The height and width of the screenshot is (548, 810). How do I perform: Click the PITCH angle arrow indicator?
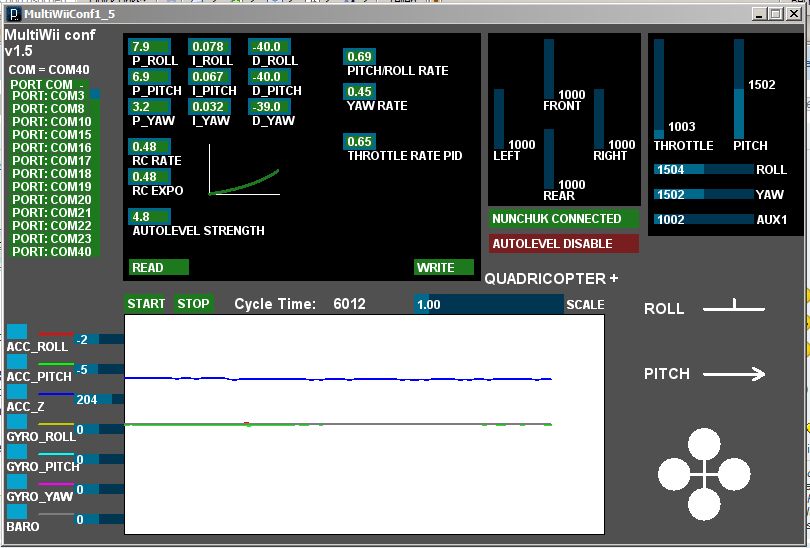[x=734, y=374]
